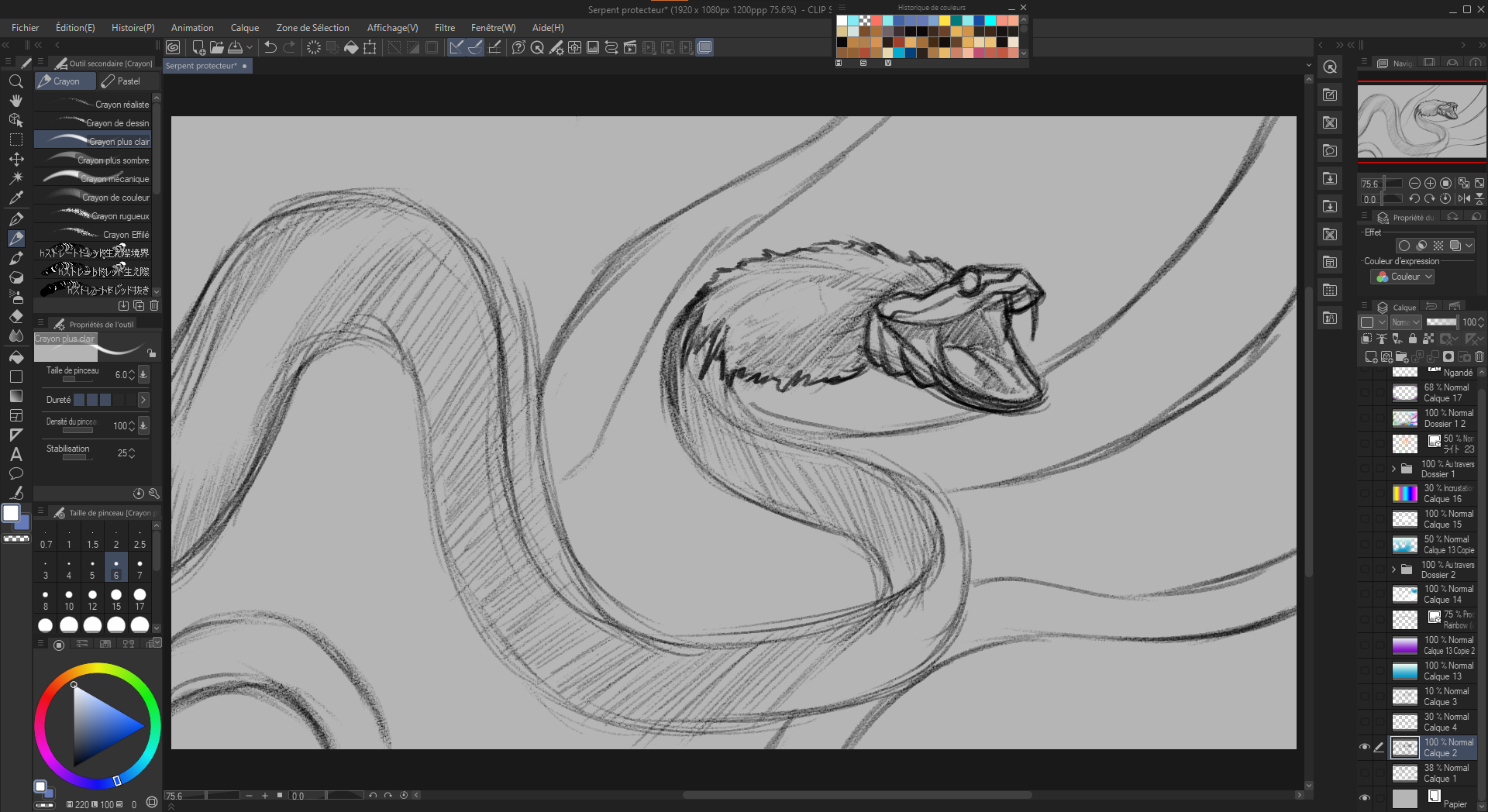The height and width of the screenshot is (812, 1488).
Task: Select the Eraser tool
Action: pos(15,316)
